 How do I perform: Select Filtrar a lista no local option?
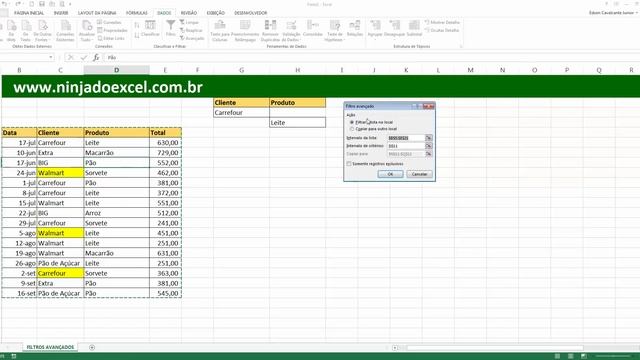tap(371, 122)
